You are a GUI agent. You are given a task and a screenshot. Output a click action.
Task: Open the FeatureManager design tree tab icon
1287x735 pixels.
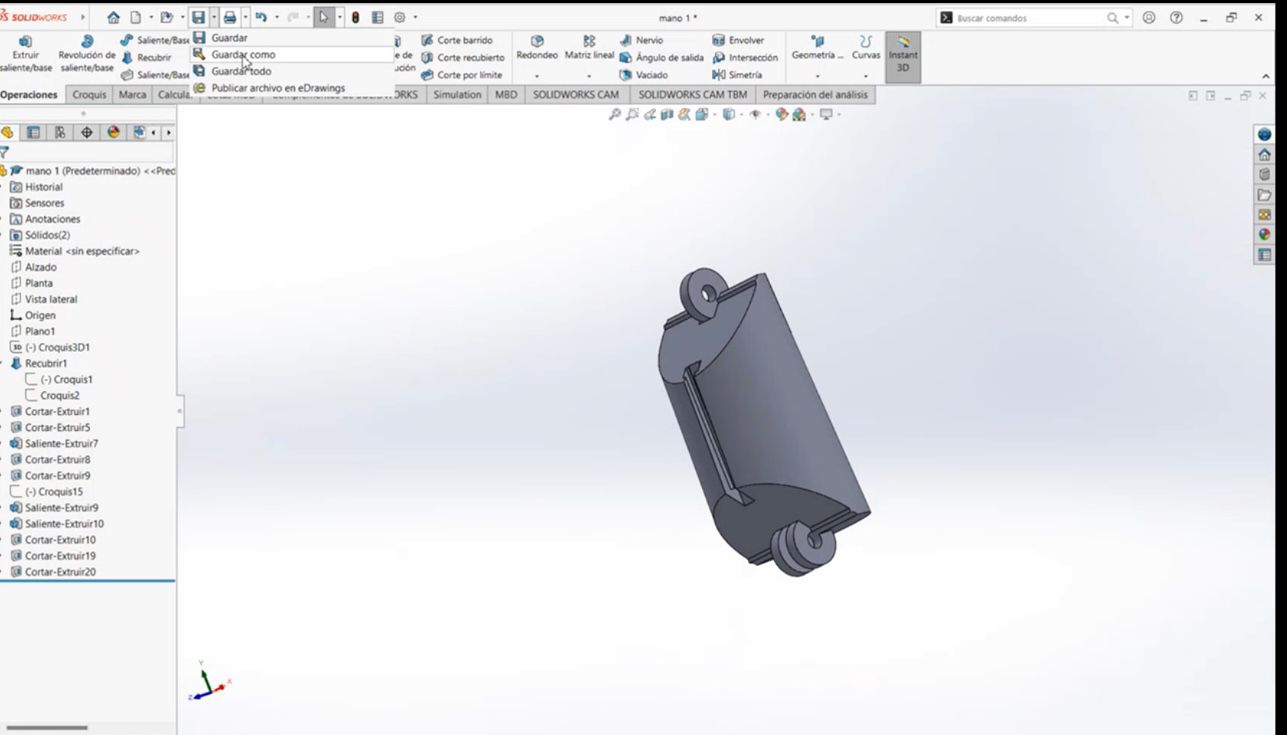[x=8, y=132]
